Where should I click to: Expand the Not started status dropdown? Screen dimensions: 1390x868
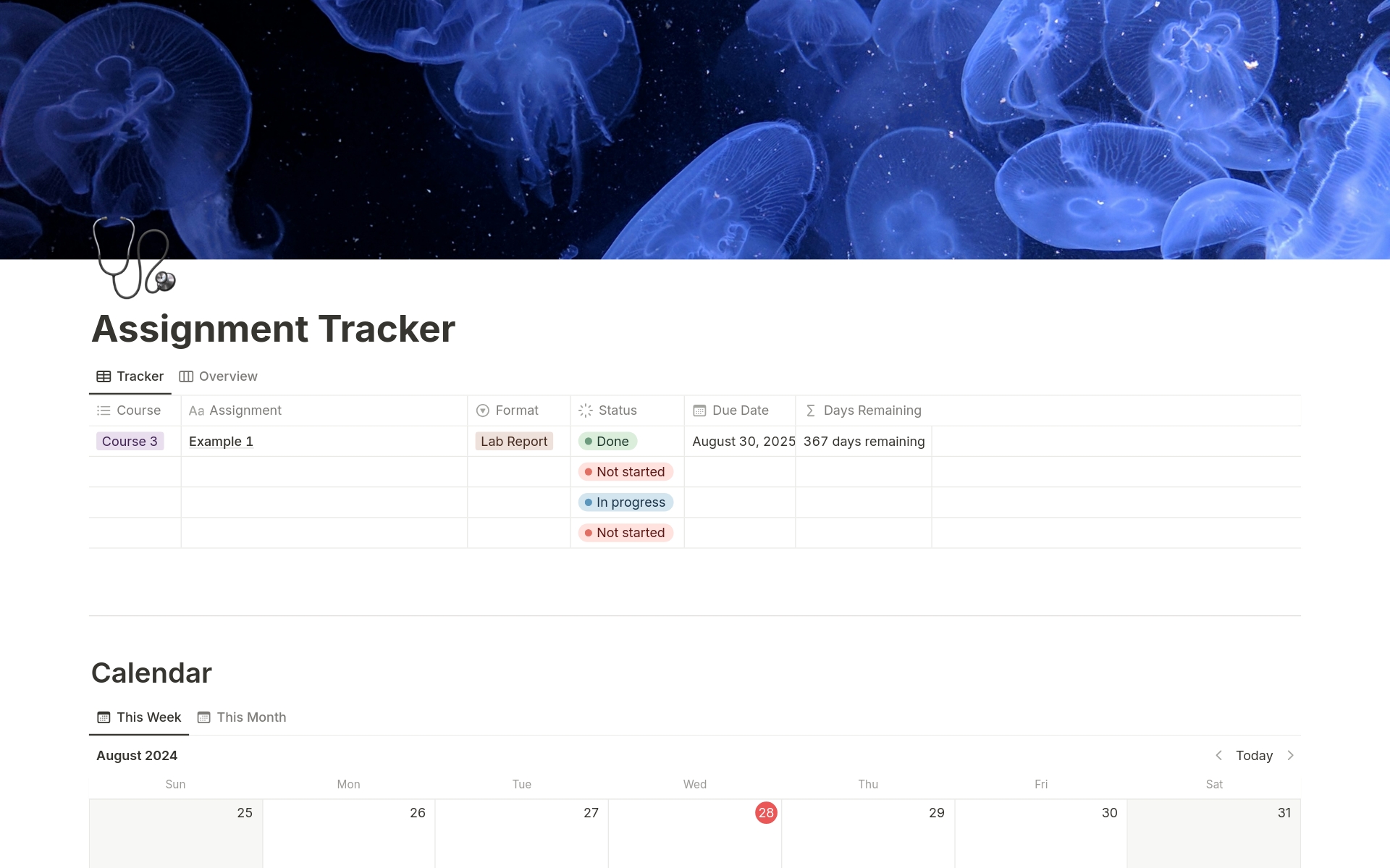624,471
